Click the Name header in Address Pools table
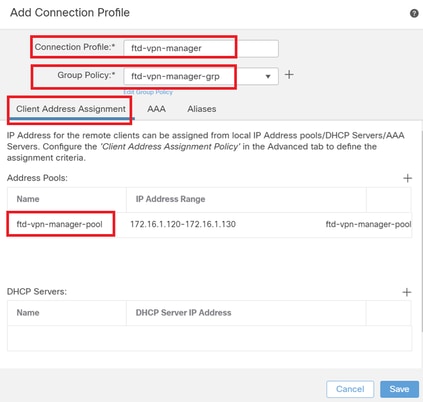This screenshot has height=402, width=423. click(x=28, y=199)
